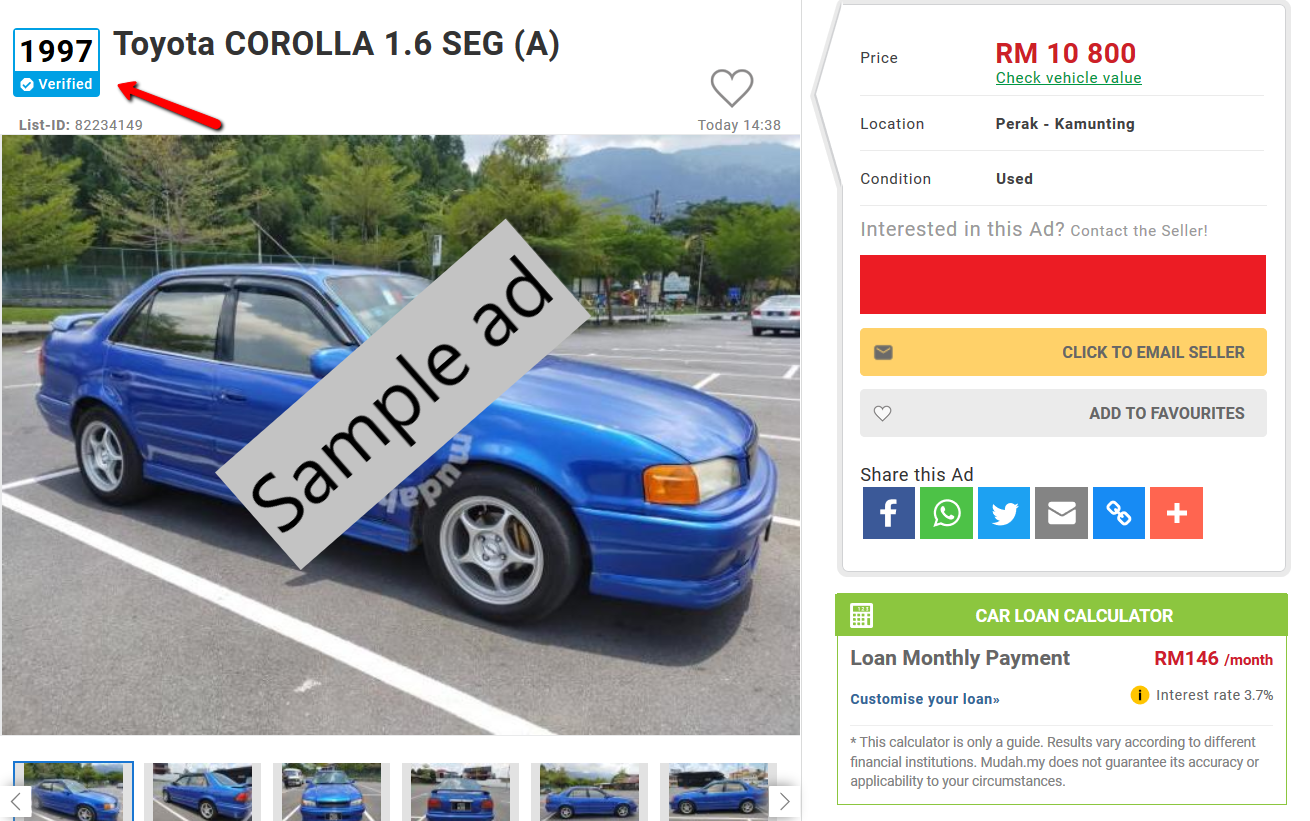Viewport: 1310px width, 821px height.
Task: Click the heart favourite icon near the title
Action: [x=732, y=88]
